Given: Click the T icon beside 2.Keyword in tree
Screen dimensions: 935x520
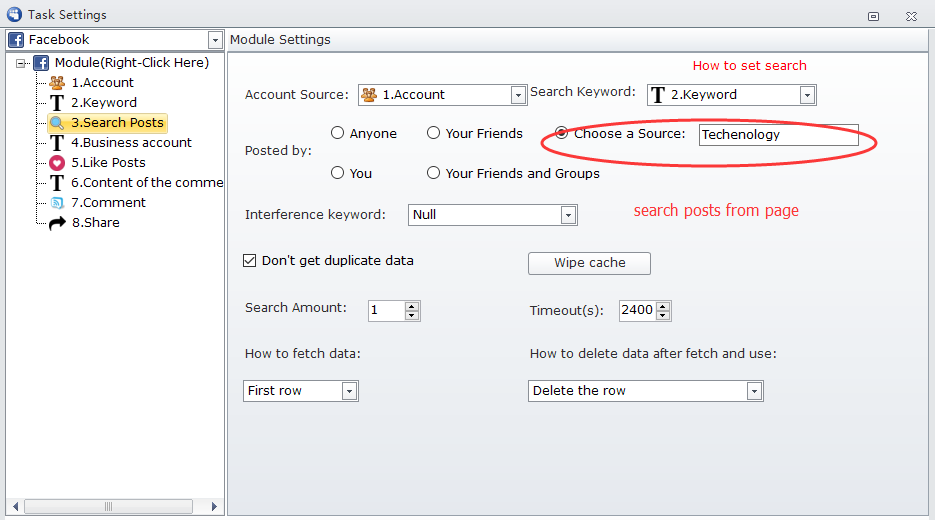Looking at the screenshot, I should point(58,103).
